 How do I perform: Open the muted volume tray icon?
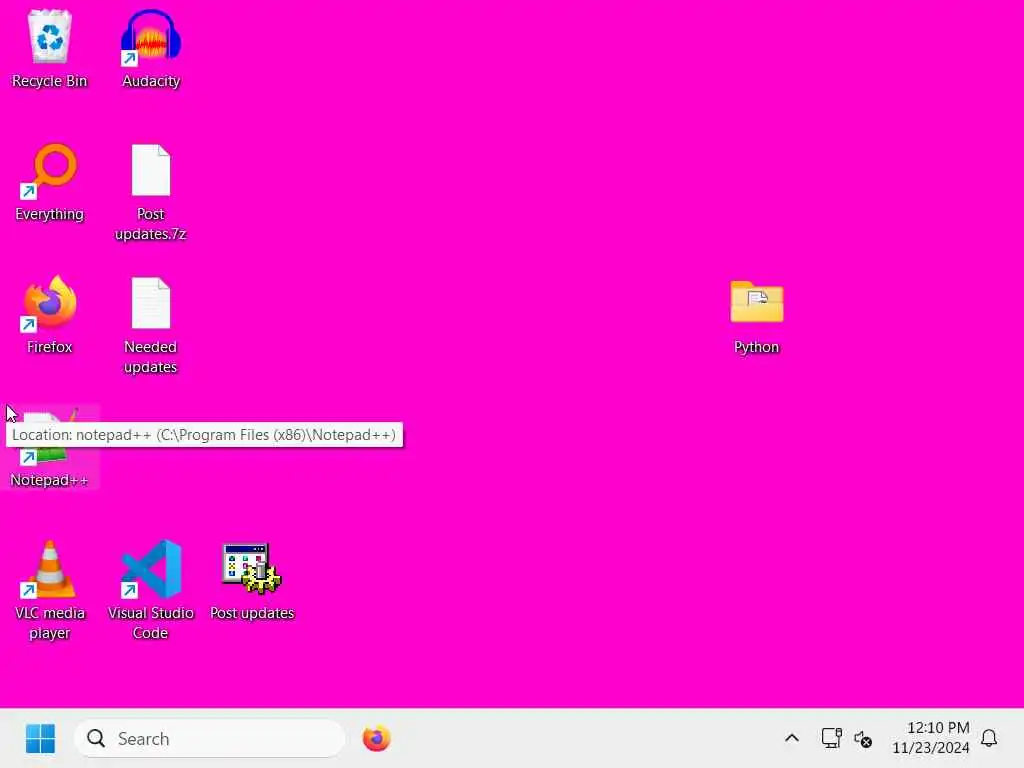pos(863,739)
